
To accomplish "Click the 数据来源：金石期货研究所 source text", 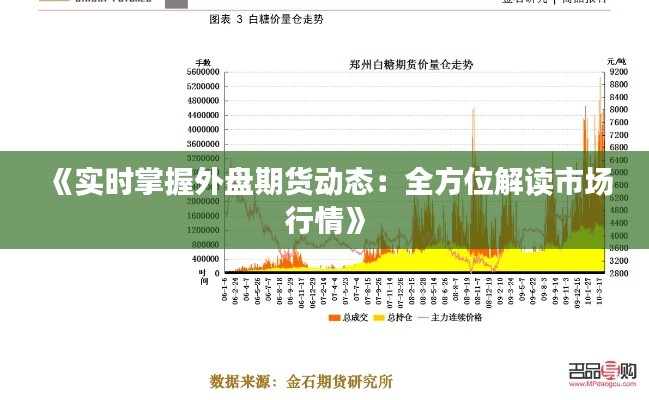I will [x=301, y=381].
